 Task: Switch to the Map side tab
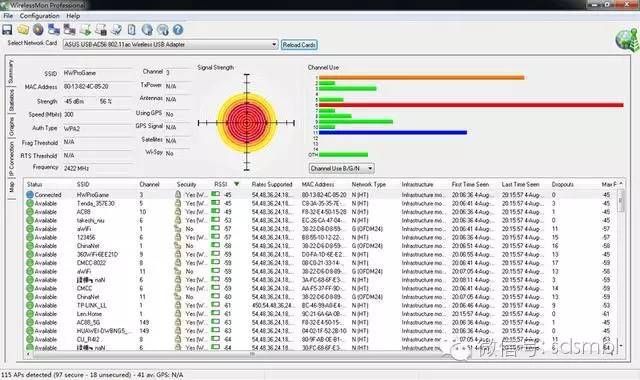[x=11, y=187]
